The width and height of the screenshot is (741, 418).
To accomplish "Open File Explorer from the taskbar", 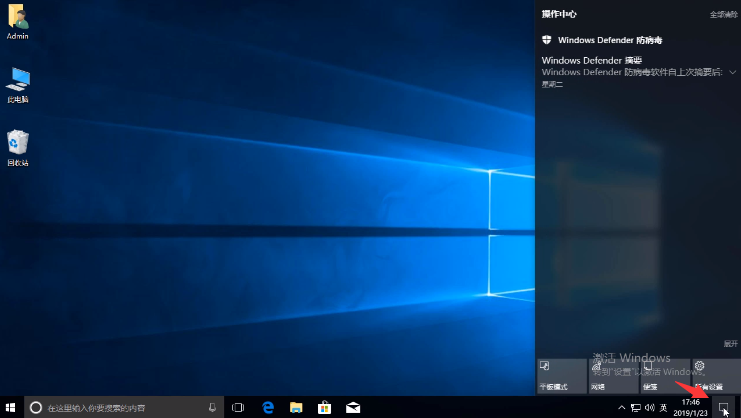I will 296,407.
